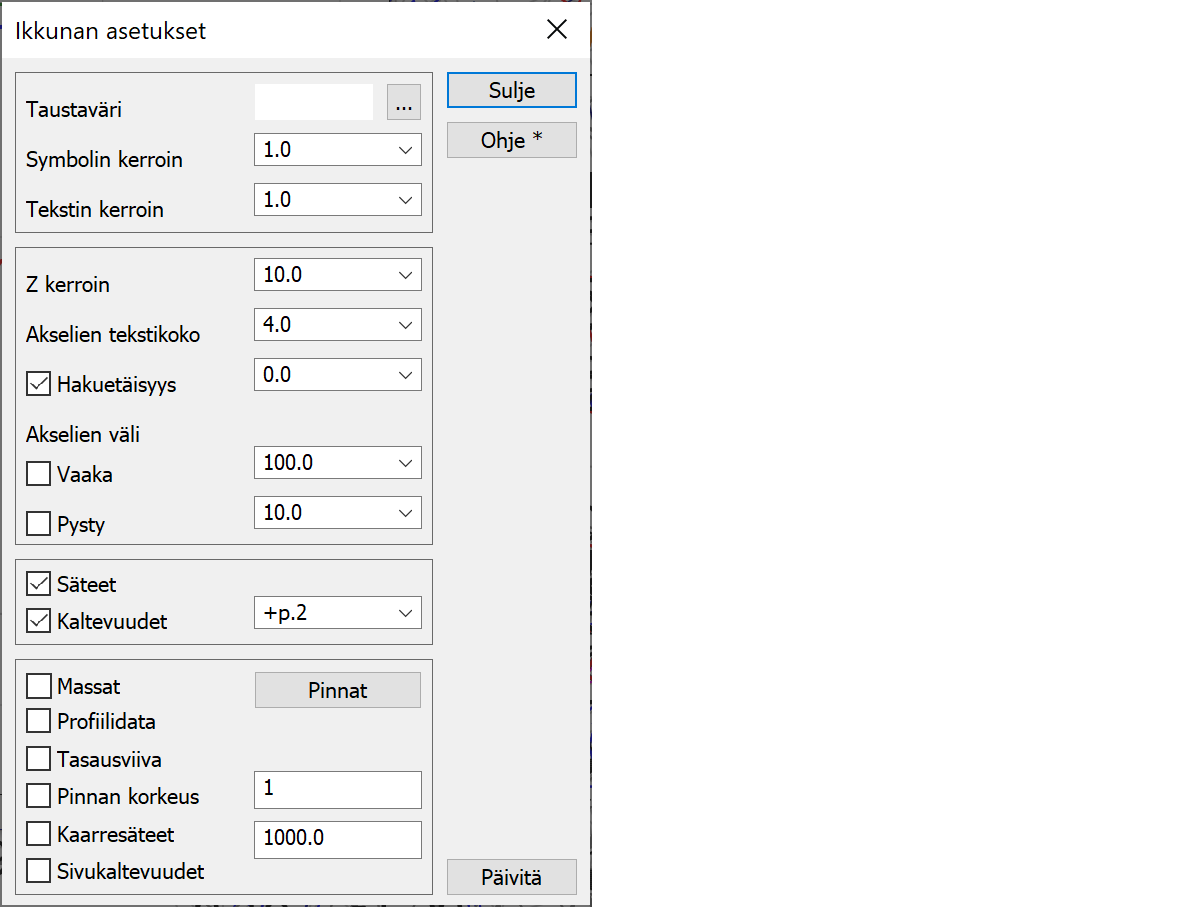The height and width of the screenshot is (907, 1200).
Task: Expand the Tekstin kerroin dropdown
Action: [x=338, y=200]
